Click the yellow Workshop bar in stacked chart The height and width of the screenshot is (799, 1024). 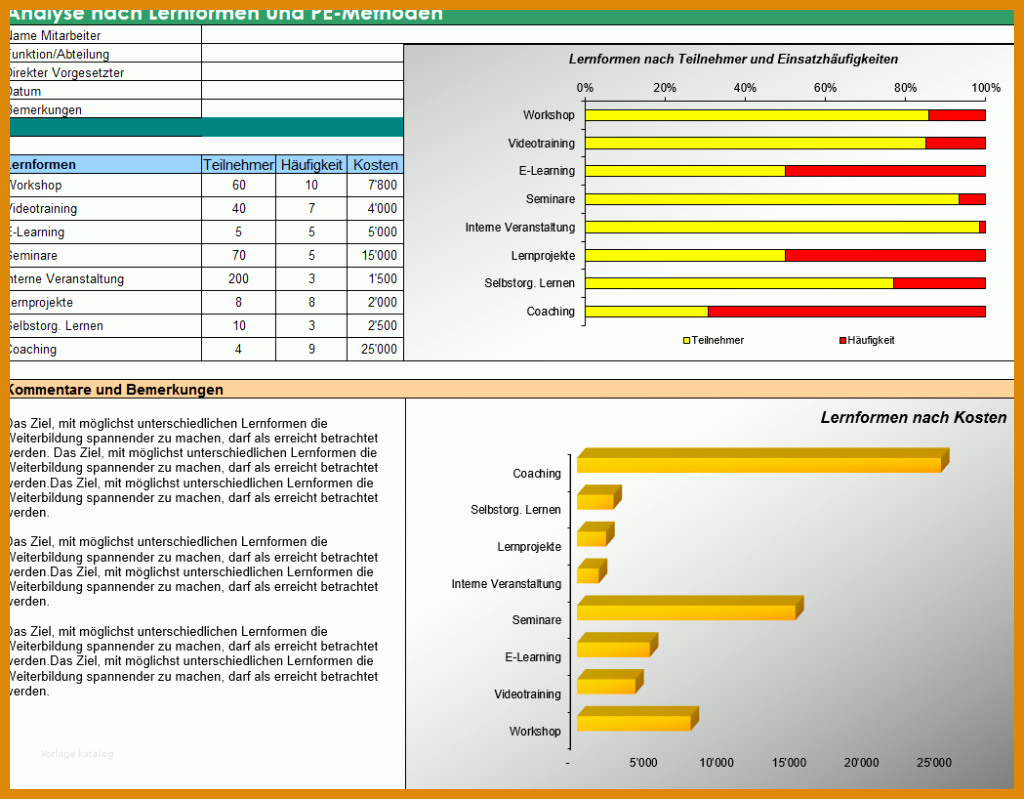click(757, 115)
